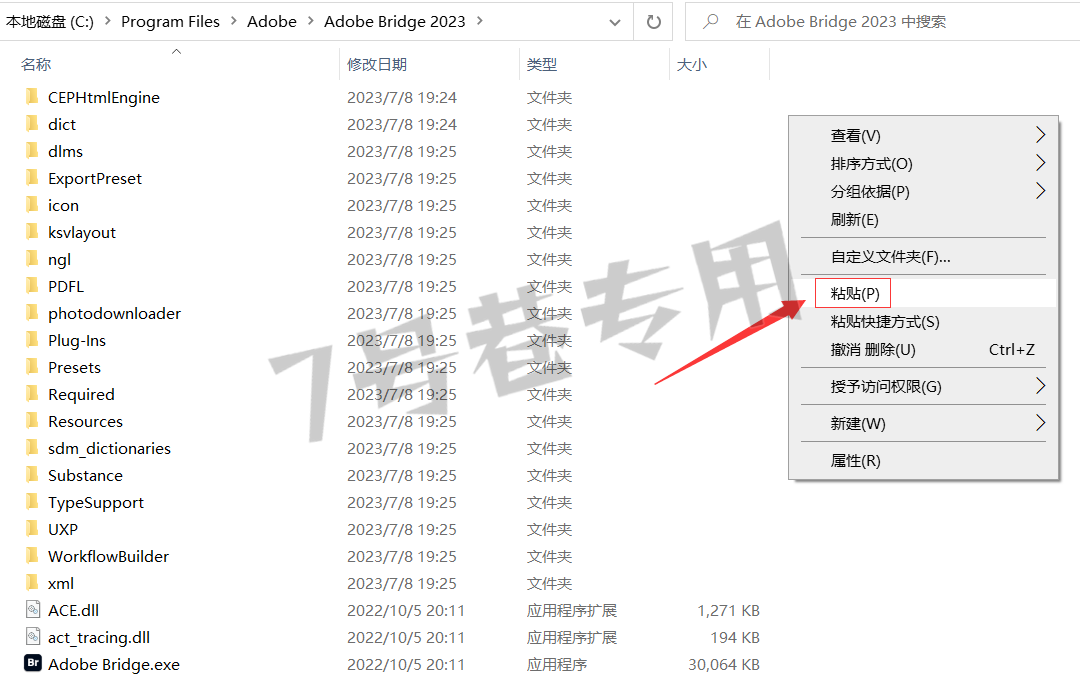Select the TypeSupport folder icon
Image resolution: width=1080 pixels, height=676 pixels.
coord(32,502)
